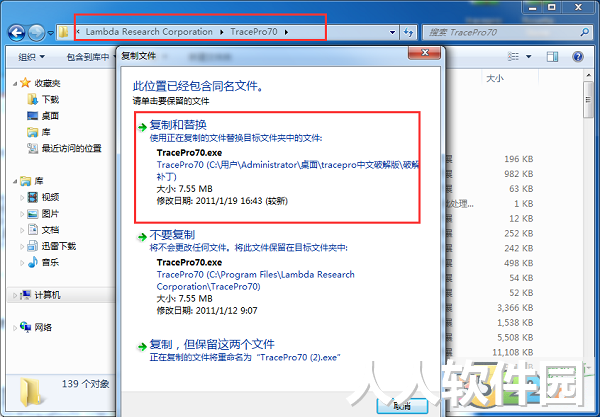
Task: Click the 取消 button in copy dialog
Action: tap(402, 406)
